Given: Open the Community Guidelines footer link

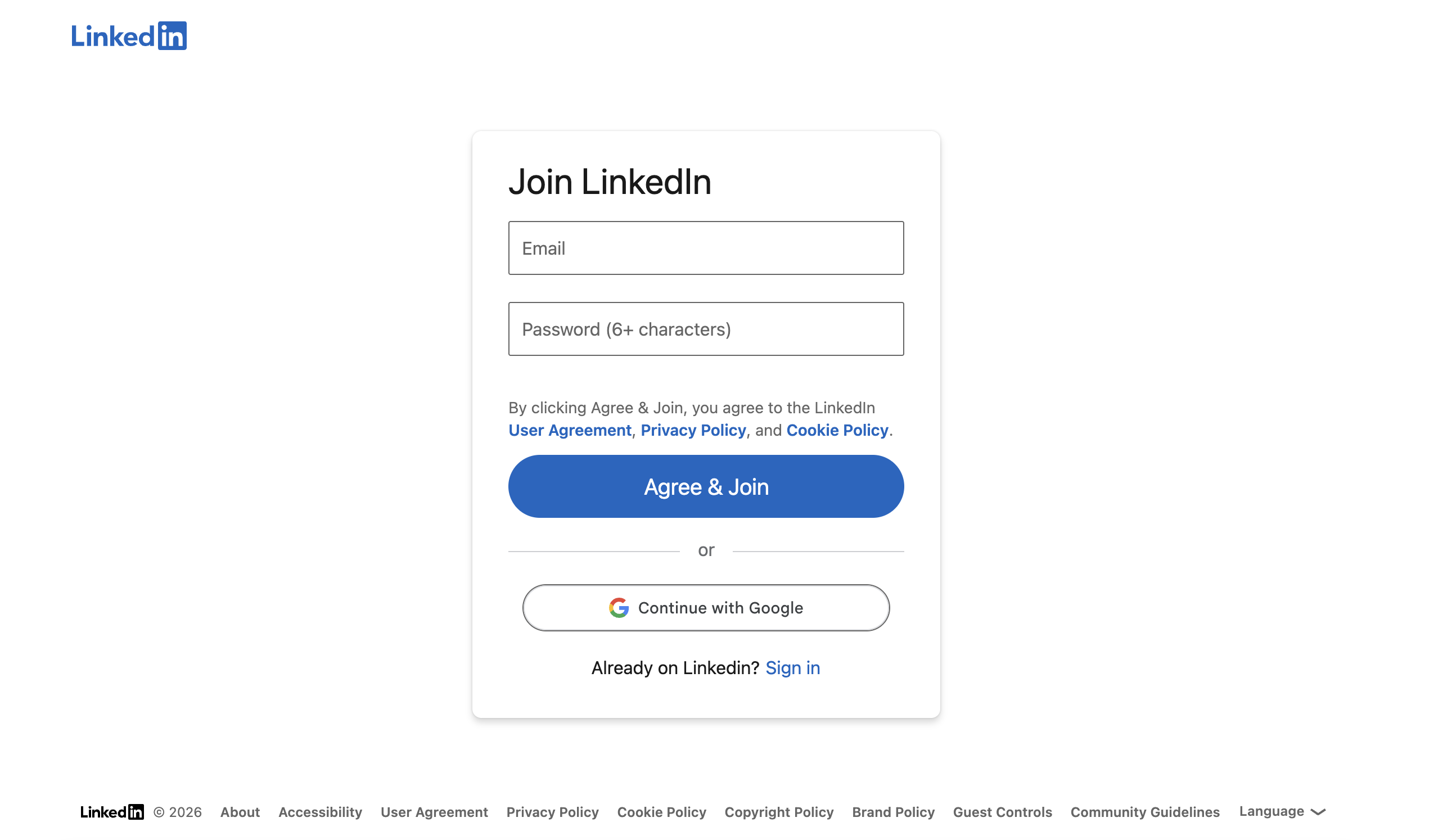Looking at the screenshot, I should [1144, 812].
